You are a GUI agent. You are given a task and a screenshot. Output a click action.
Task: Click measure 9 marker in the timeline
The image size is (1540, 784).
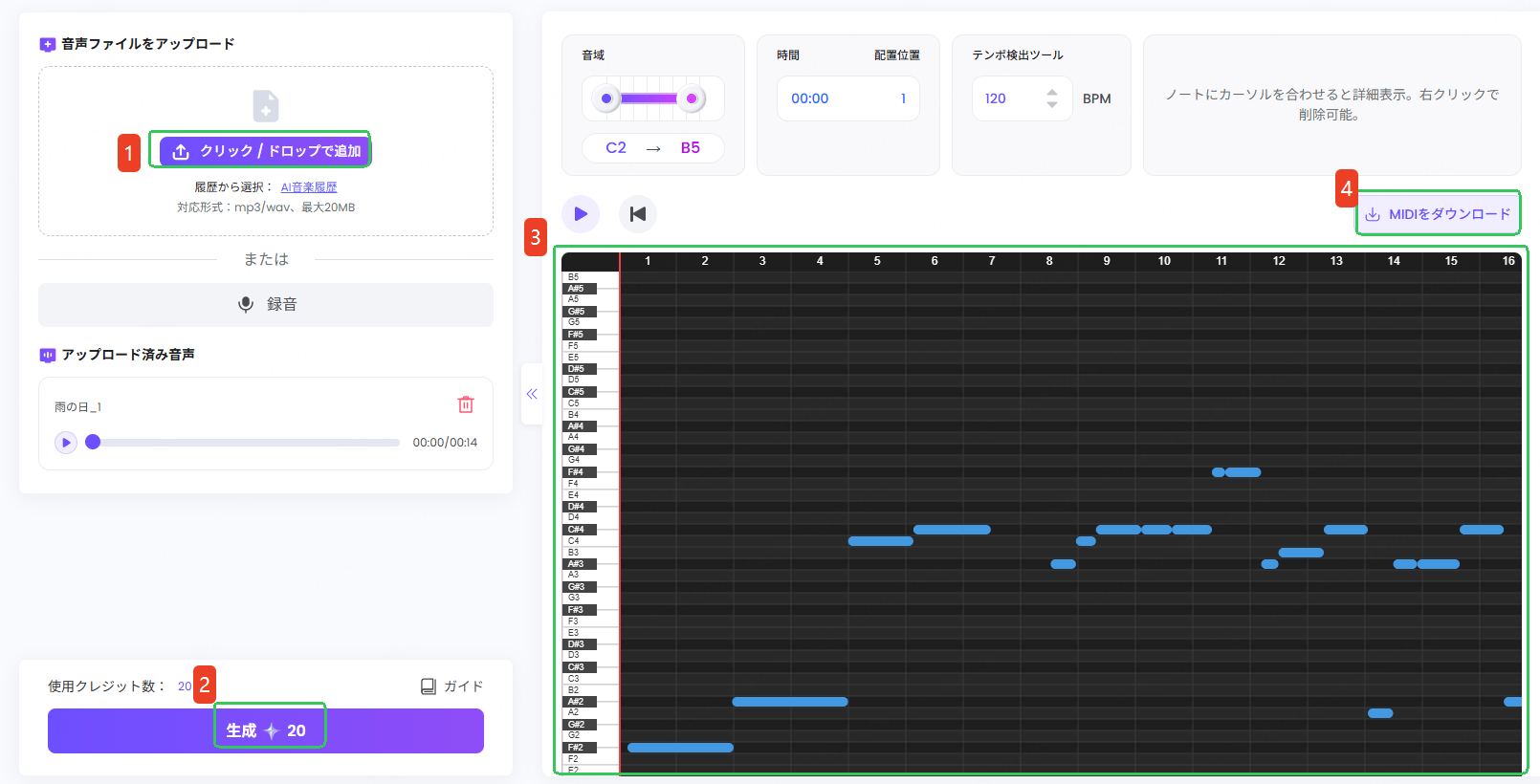pyautogui.click(x=1107, y=260)
